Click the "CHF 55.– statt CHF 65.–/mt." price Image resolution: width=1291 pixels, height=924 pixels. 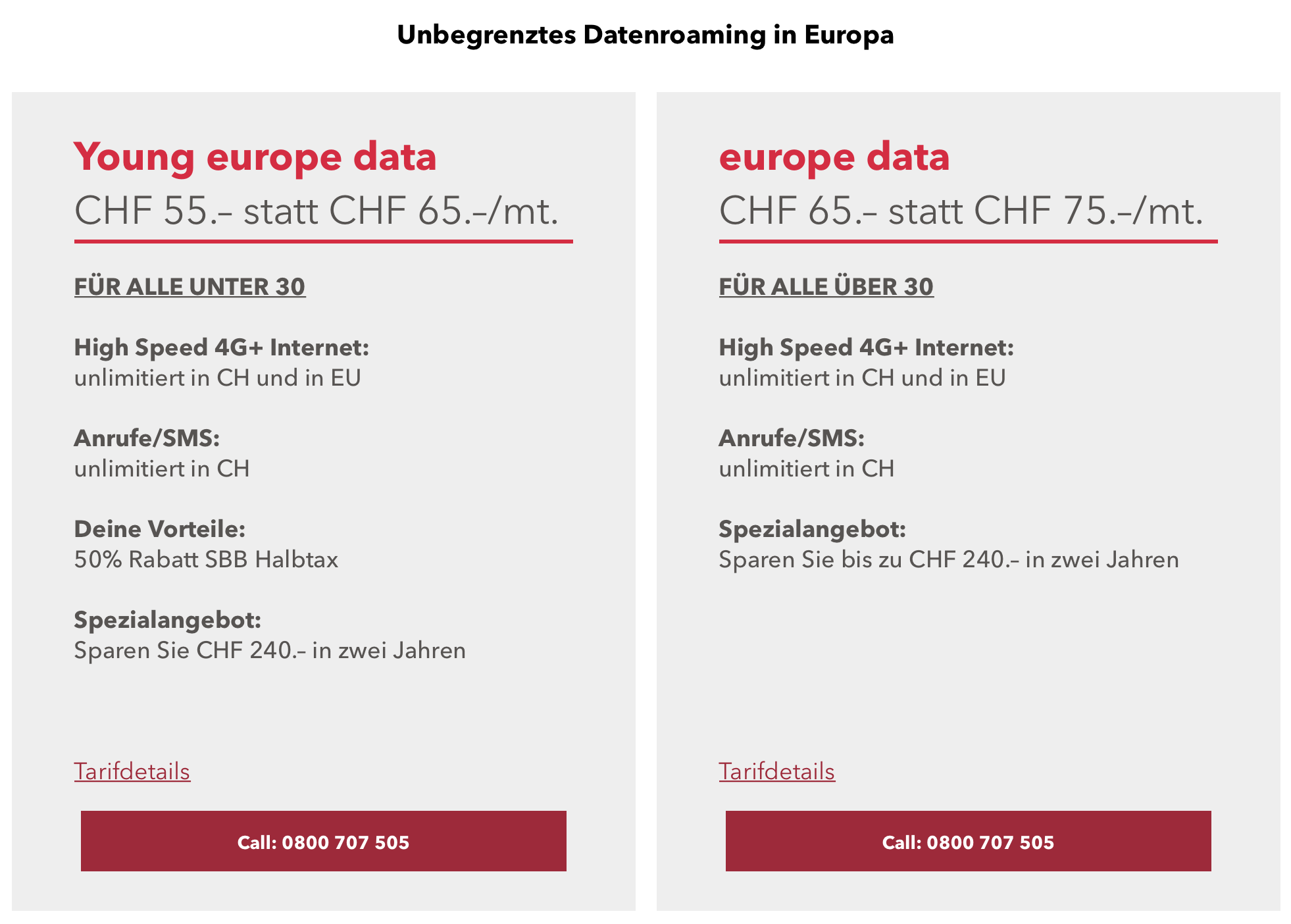click(x=316, y=211)
